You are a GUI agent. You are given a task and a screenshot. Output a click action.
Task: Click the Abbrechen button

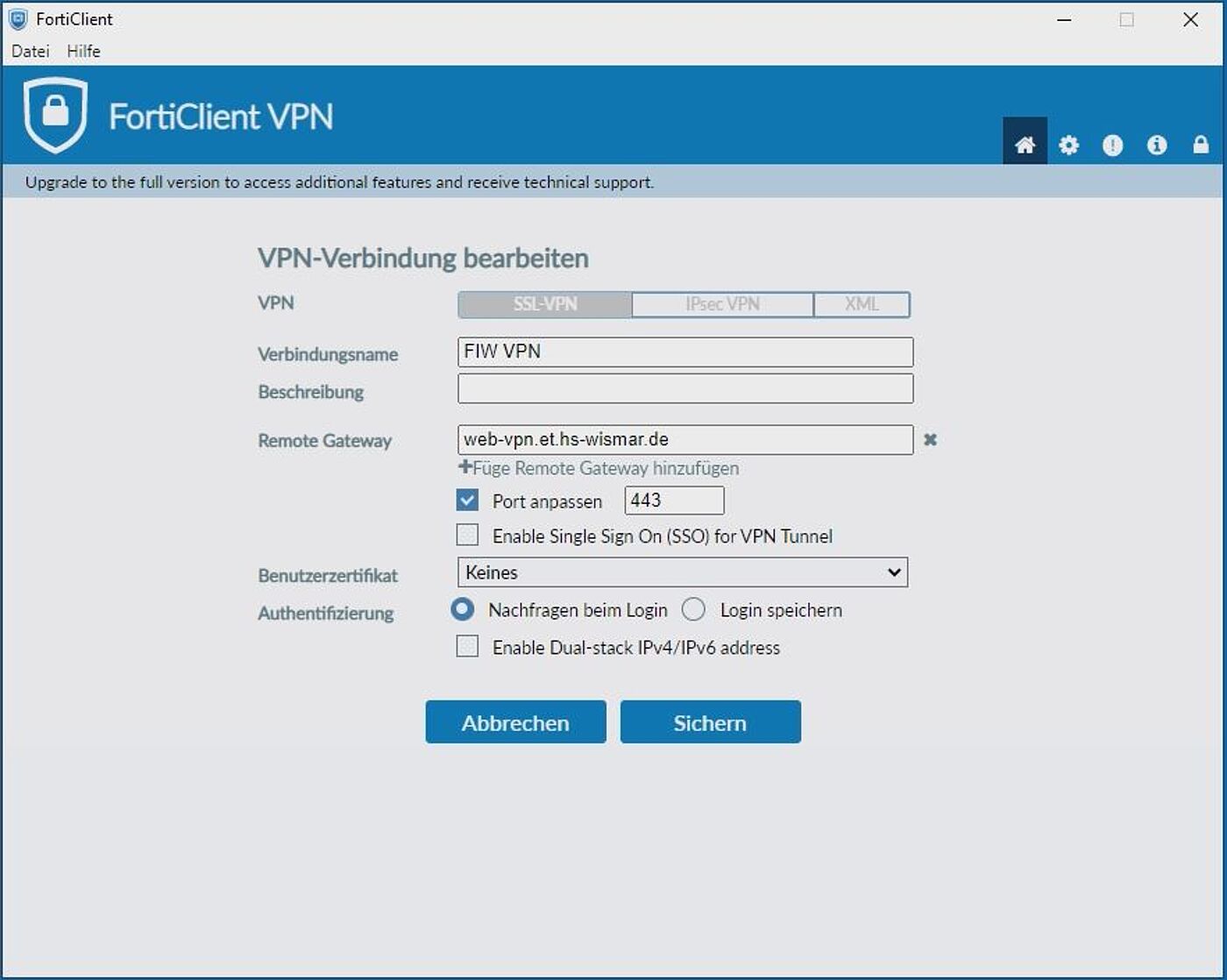(515, 722)
